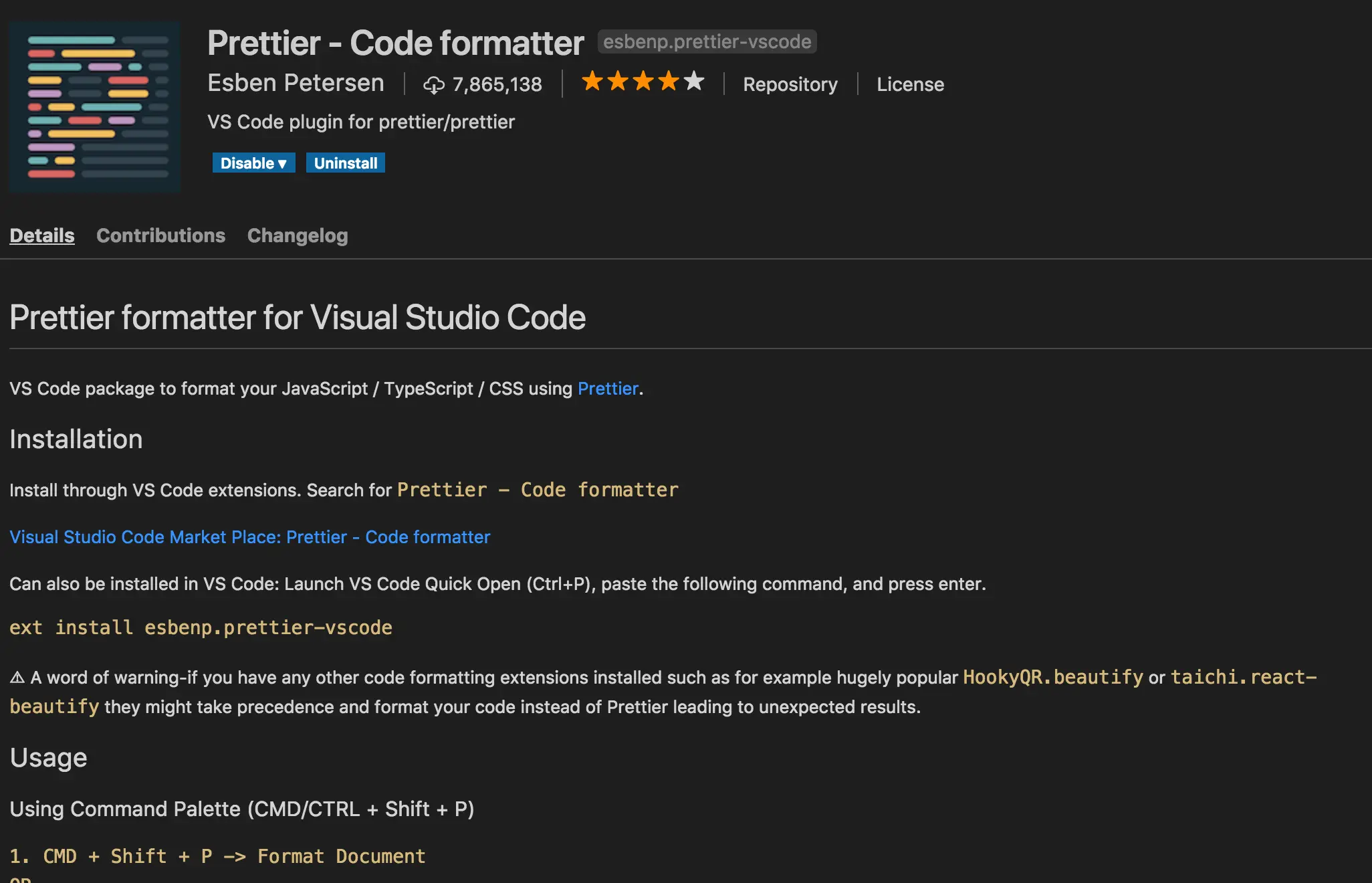Click the warning triangle icon in text

[x=17, y=678]
